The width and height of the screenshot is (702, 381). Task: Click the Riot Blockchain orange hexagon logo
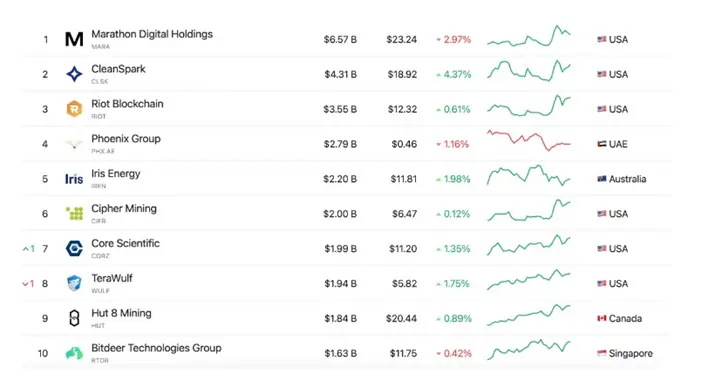pos(74,109)
